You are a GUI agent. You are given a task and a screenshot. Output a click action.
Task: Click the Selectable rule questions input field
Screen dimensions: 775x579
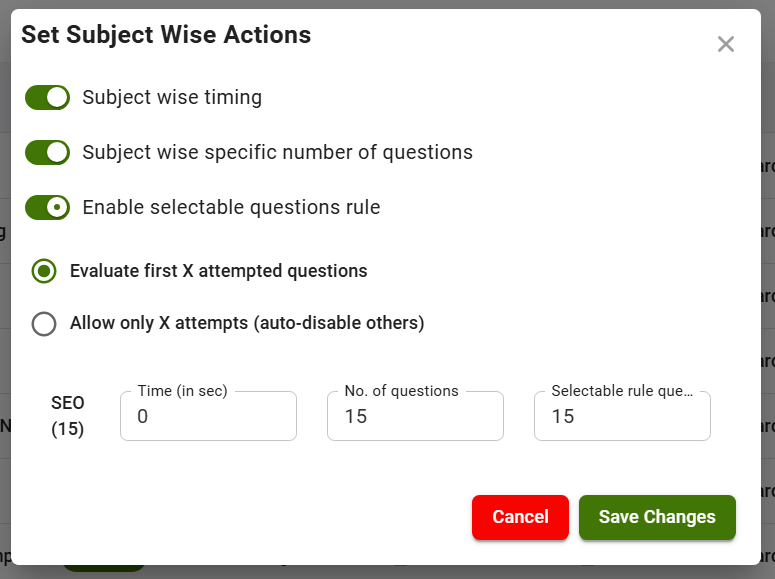622,417
